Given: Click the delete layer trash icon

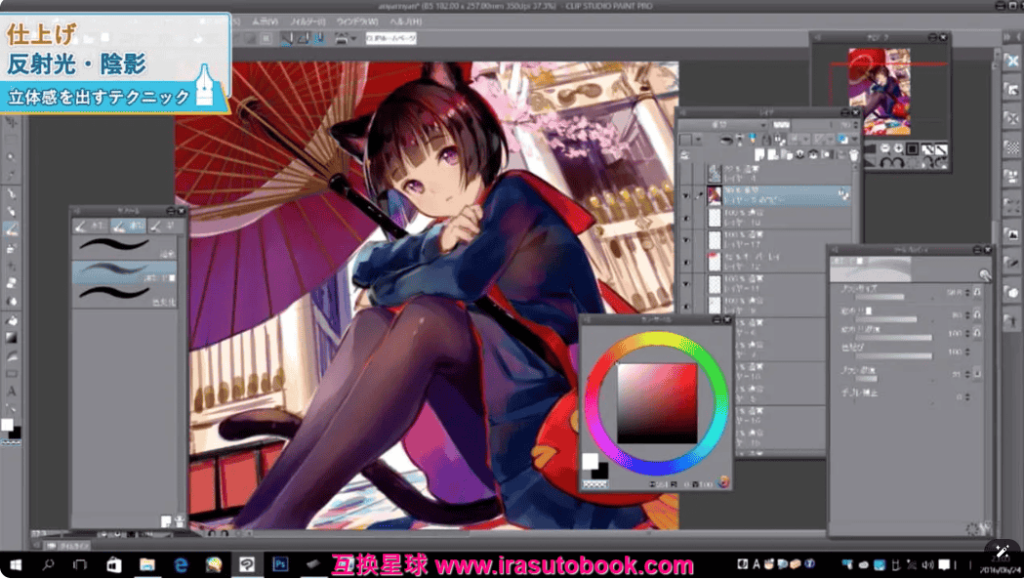Looking at the screenshot, I should pyautogui.click(x=853, y=155).
